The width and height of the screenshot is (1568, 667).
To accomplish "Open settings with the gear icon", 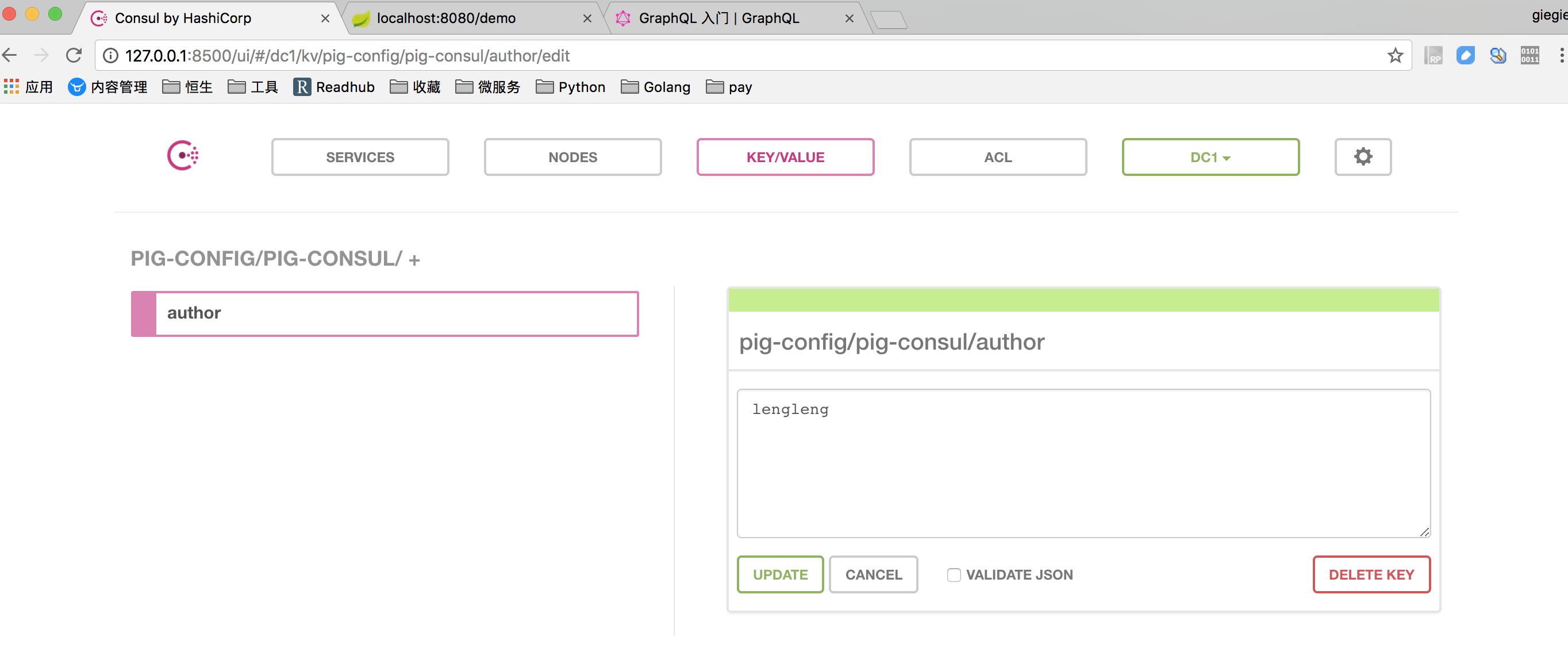I will pos(1362,156).
